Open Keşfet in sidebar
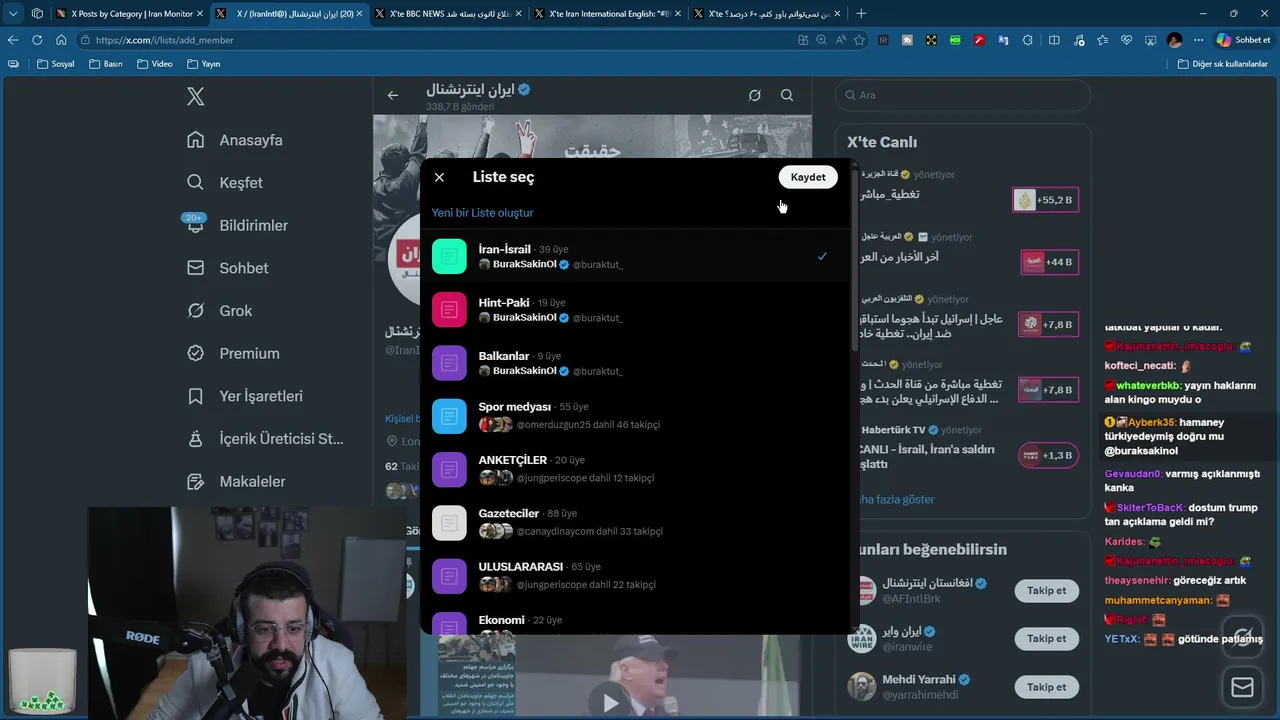This screenshot has height=720, width=1280. [225, 183]
